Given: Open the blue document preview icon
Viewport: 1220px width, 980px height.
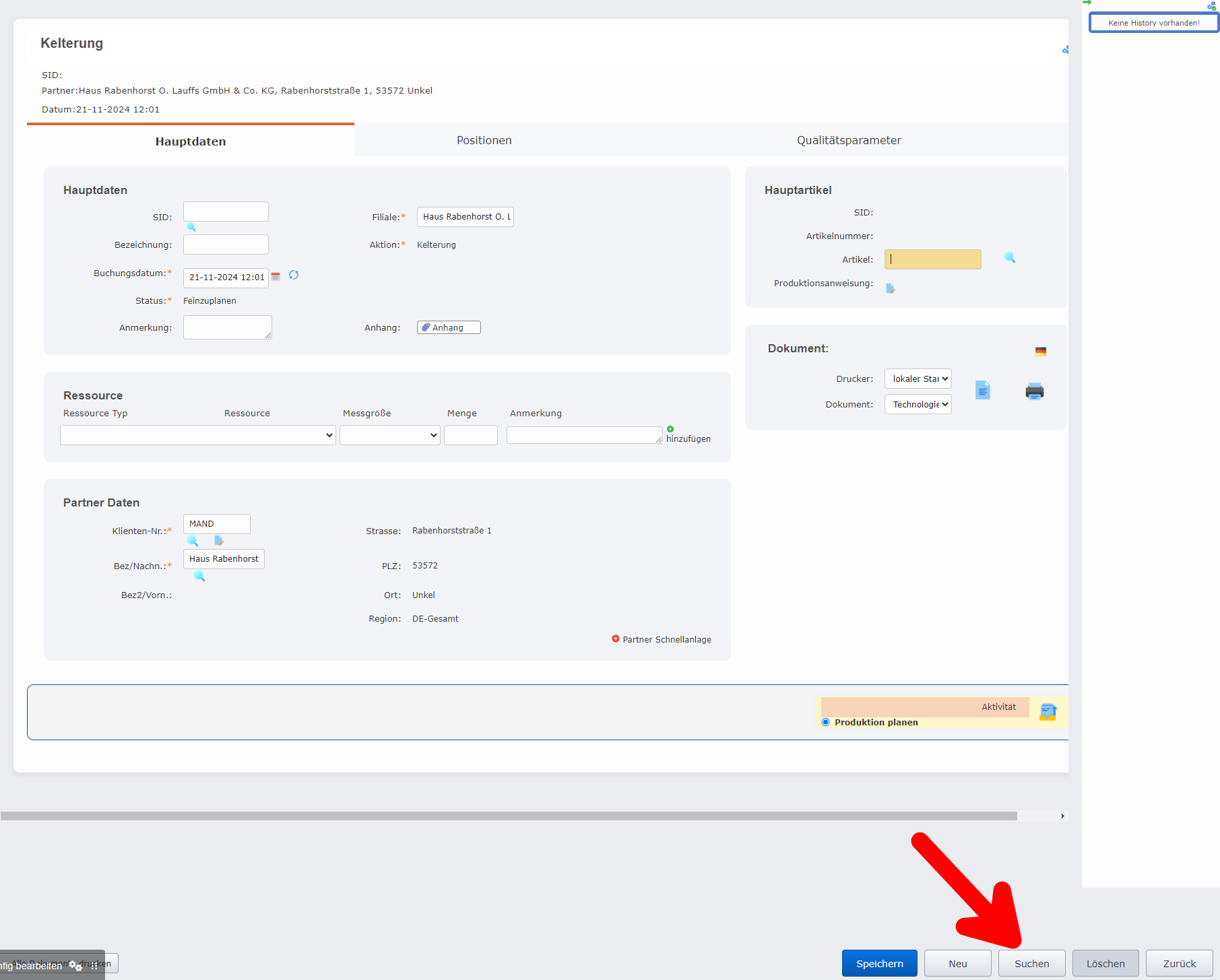Looking at the screenshot, I should pos(983,391).
